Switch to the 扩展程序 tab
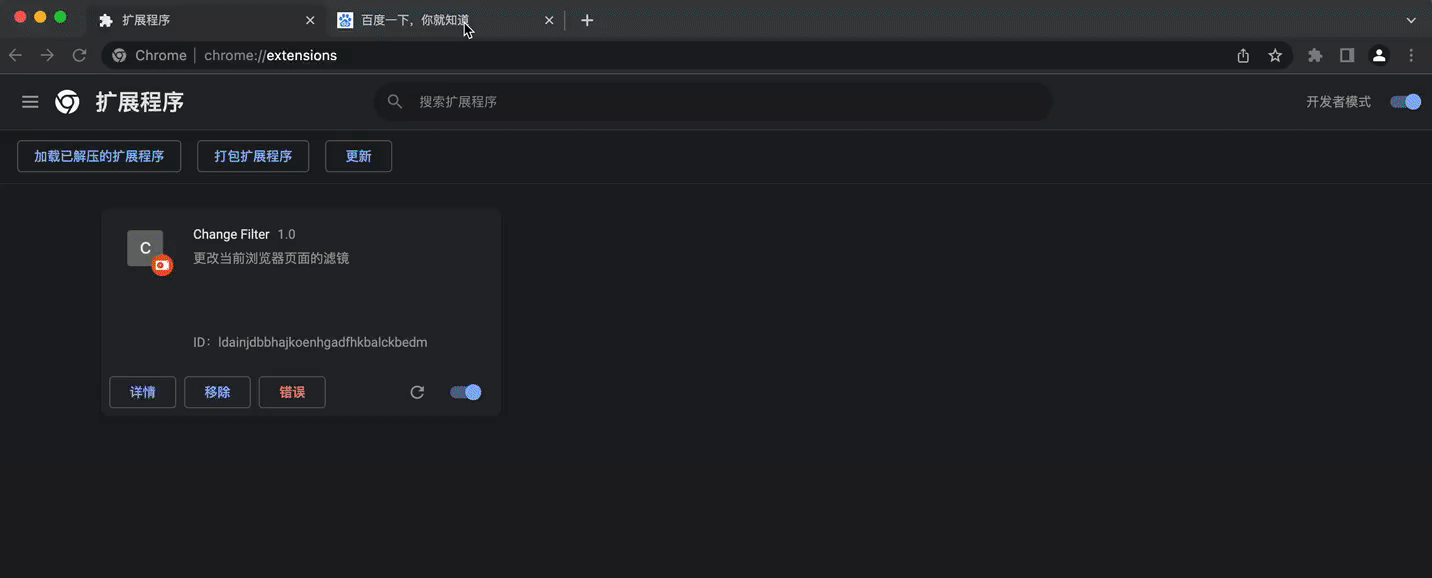Screen dimensions: 1432x578 coord(207,20)
